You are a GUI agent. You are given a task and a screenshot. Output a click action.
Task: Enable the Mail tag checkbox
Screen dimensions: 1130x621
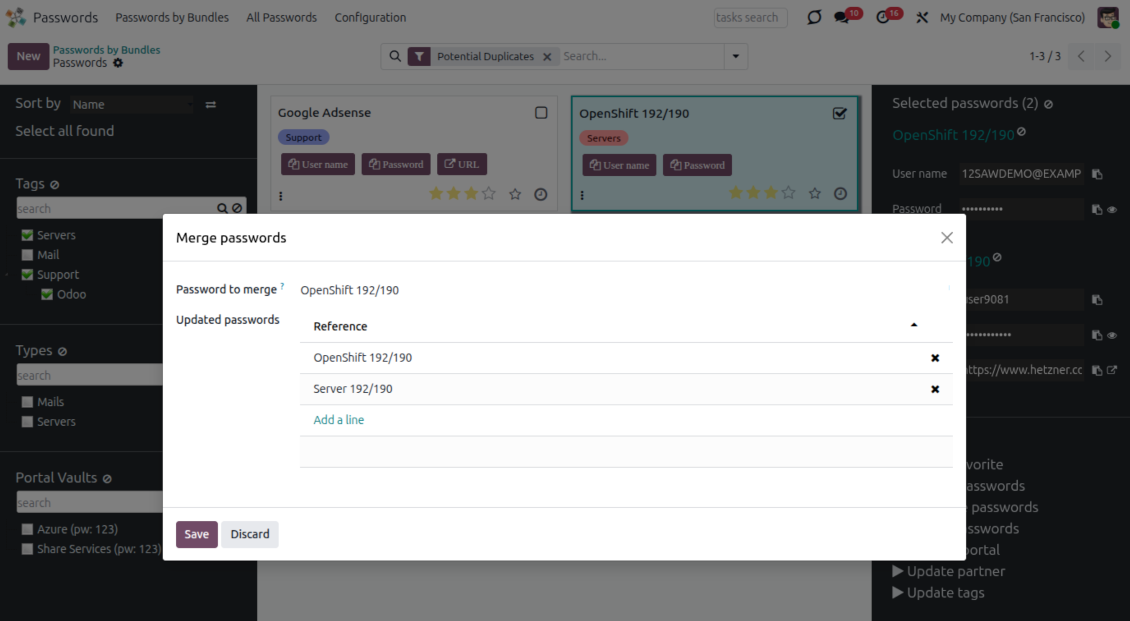click(x=27, y=255)
